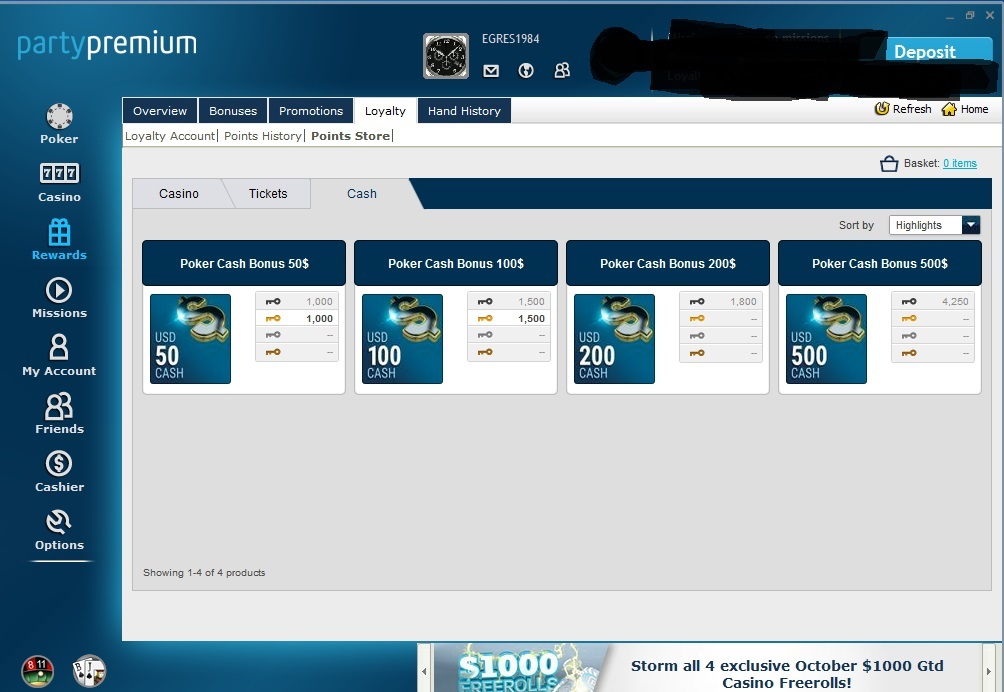Open the Options wrench icon
This screenshot has width=1004, height=692.
[x=59, y=522]
